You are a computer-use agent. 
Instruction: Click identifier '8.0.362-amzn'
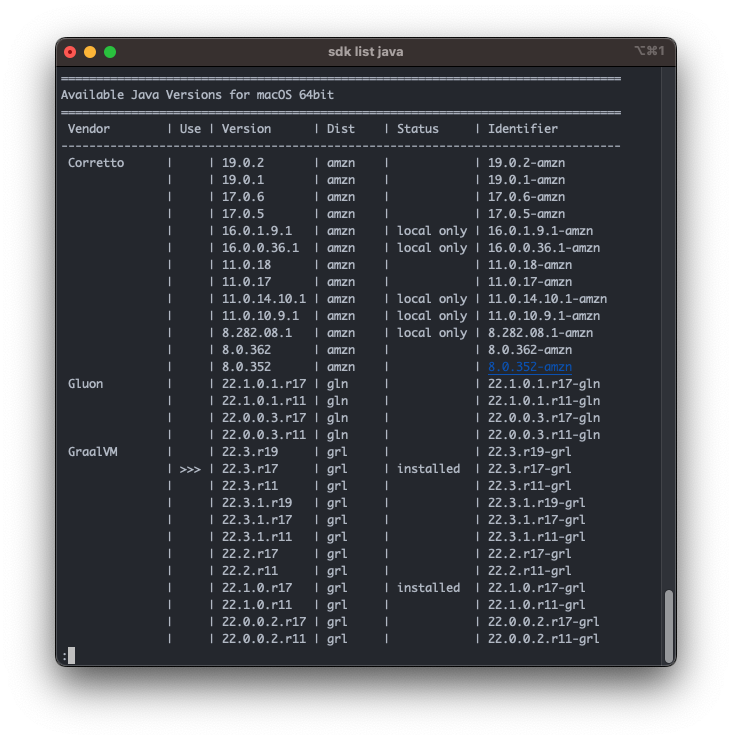[530, 350]
